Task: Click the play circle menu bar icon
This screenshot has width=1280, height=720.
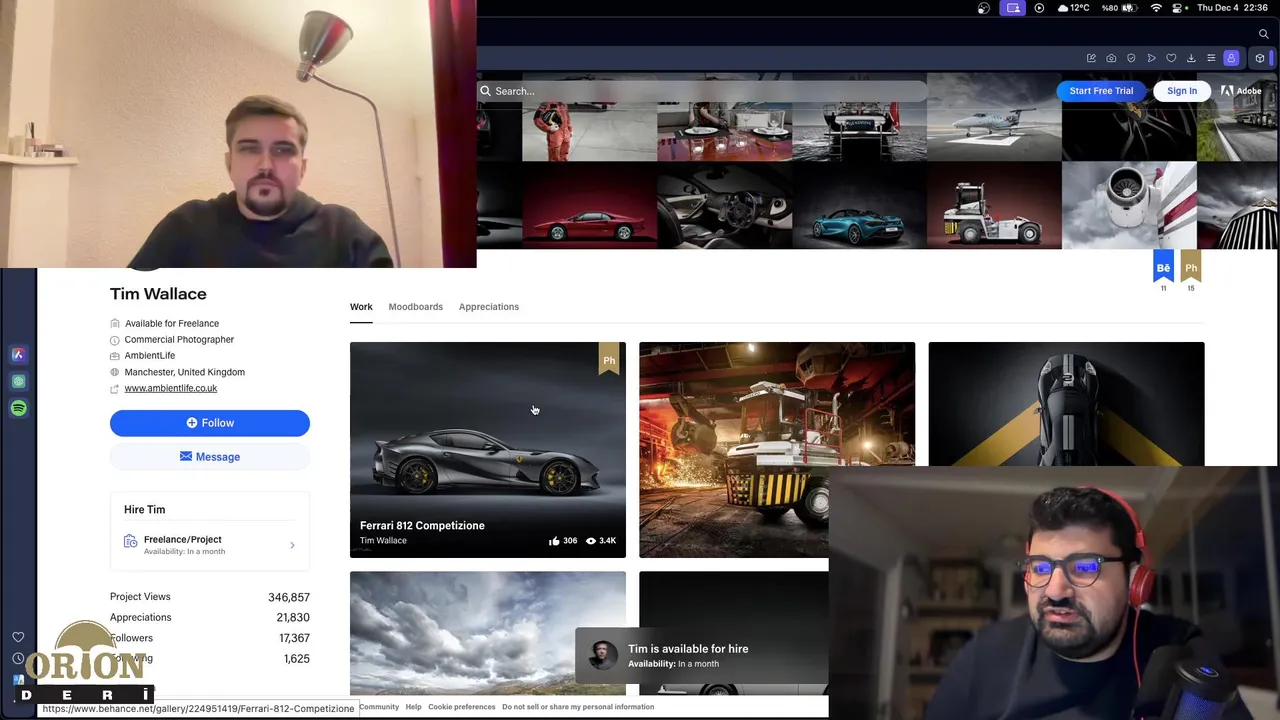Action: click(x=1039, y=8)
